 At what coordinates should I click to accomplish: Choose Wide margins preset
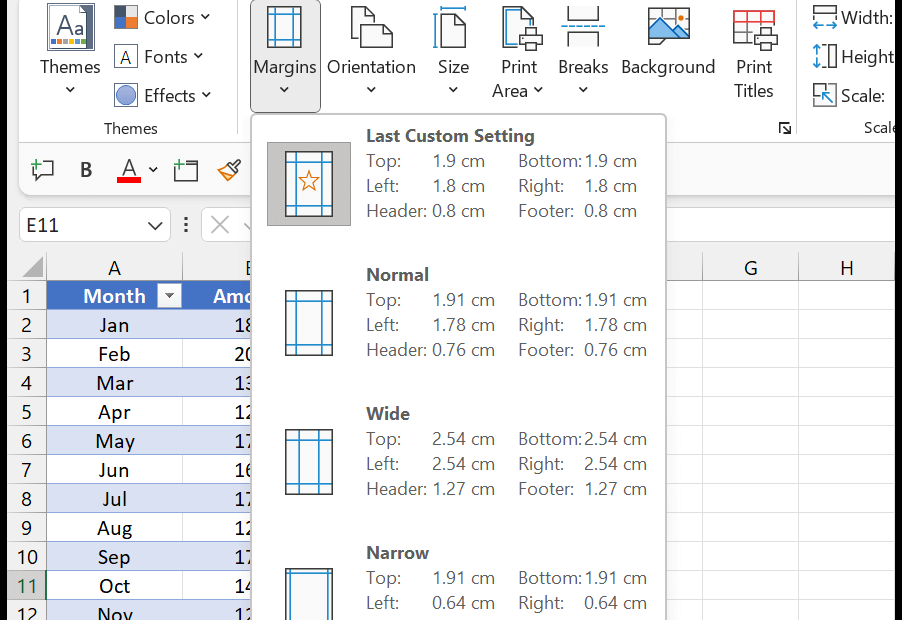point(458,461)
